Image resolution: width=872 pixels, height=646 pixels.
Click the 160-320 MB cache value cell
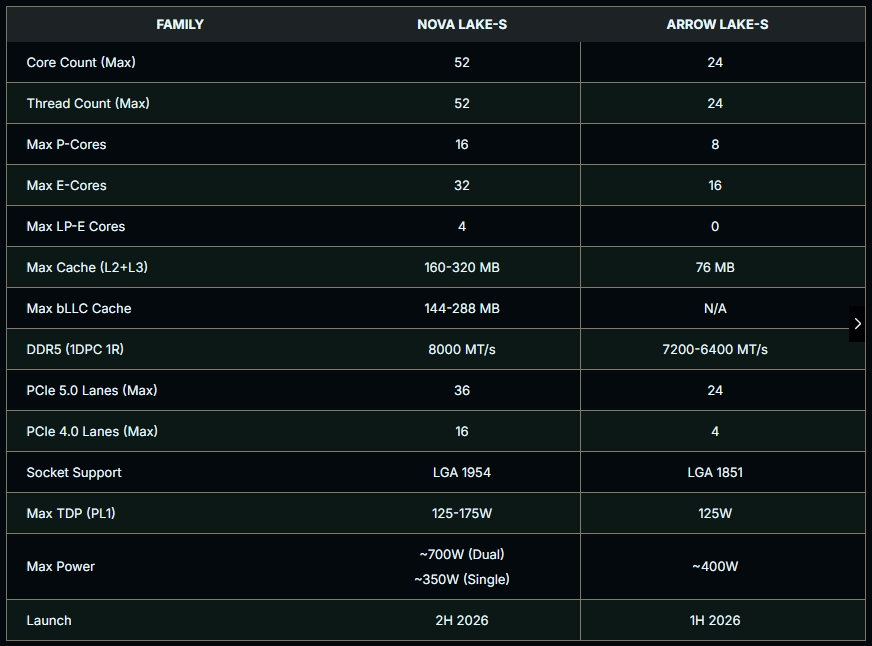click(462, 267)
